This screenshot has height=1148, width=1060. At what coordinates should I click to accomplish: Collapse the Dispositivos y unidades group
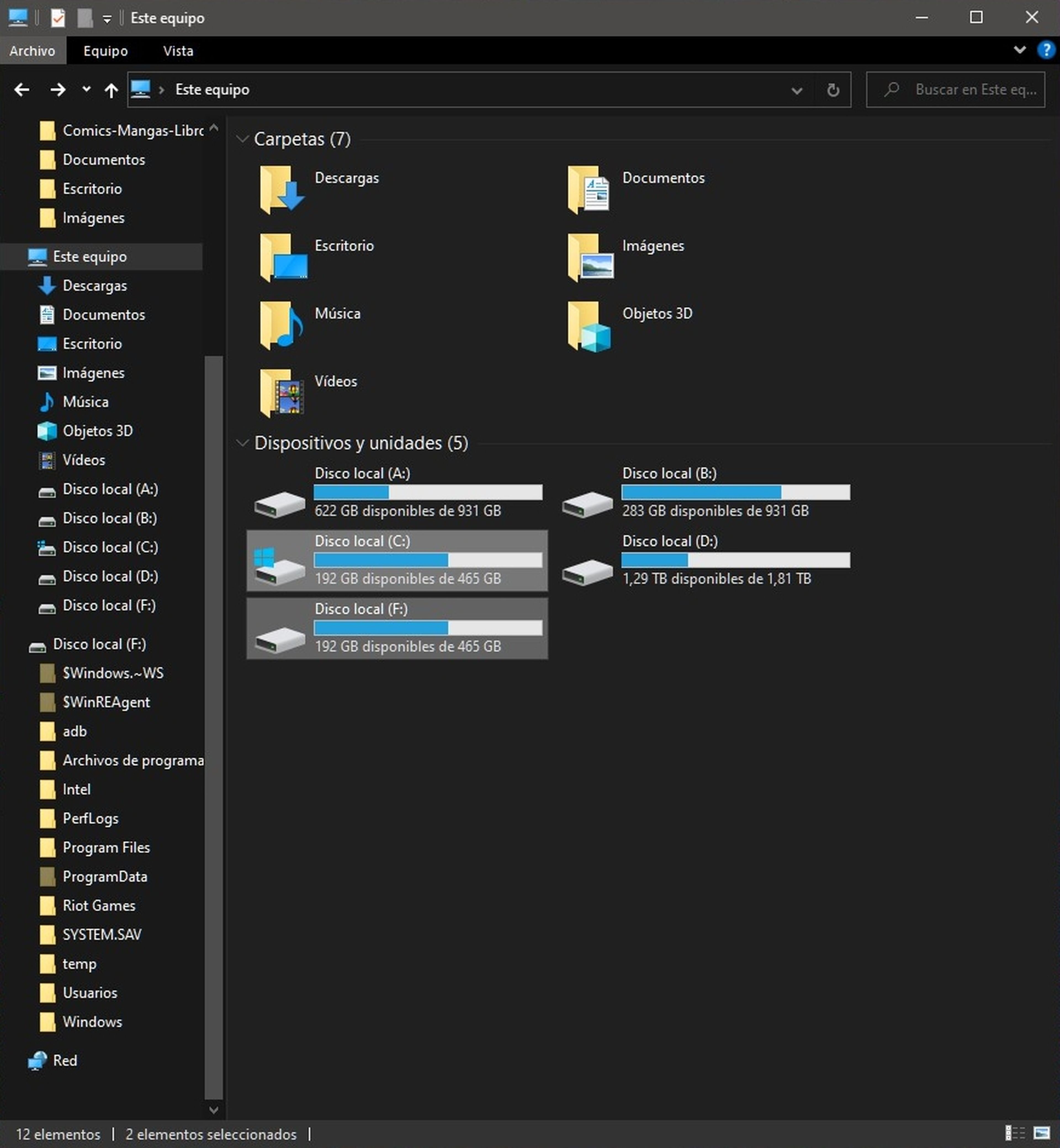pyautogui.click(x=243, y=443)
